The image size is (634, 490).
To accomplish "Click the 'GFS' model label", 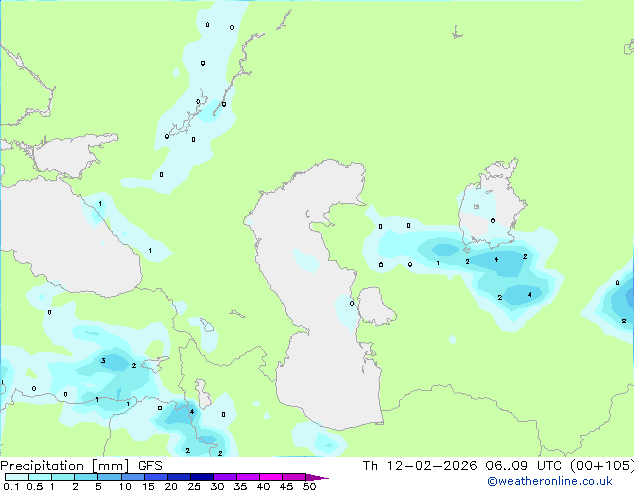I will point(150,466).
